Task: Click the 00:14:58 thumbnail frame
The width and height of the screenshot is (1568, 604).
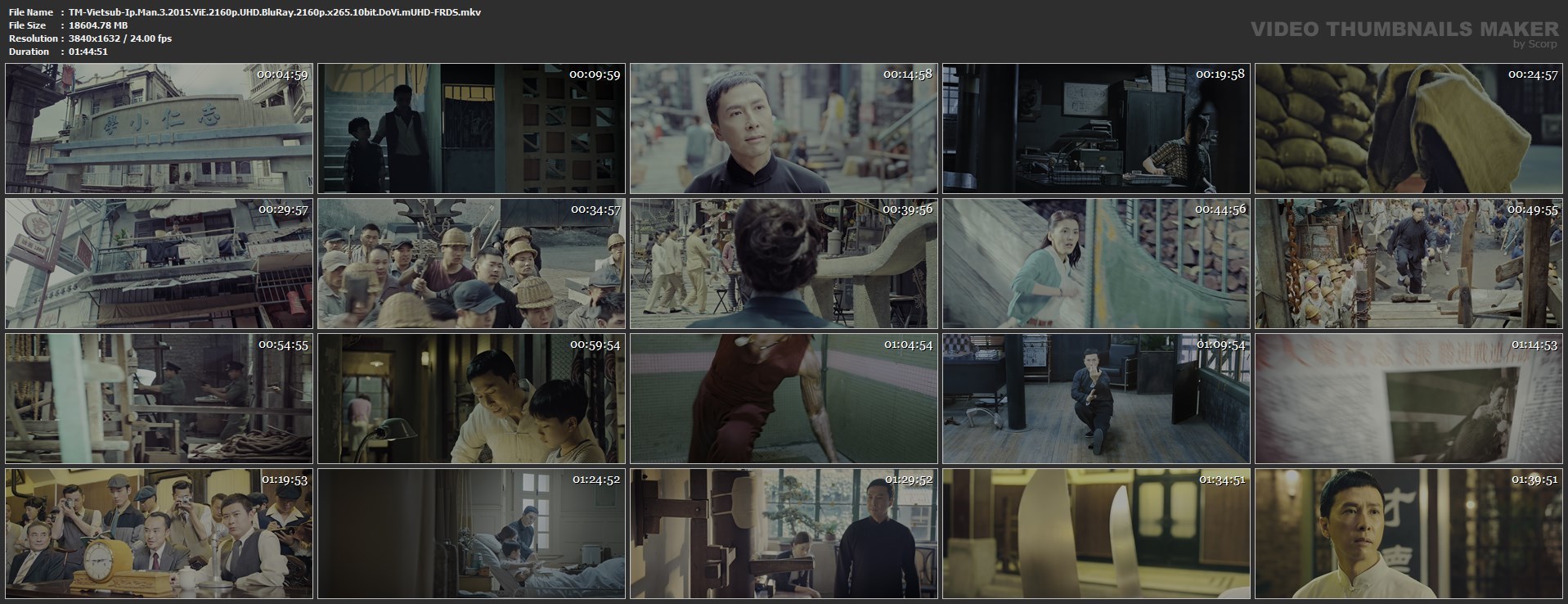Action: point(784,128)
